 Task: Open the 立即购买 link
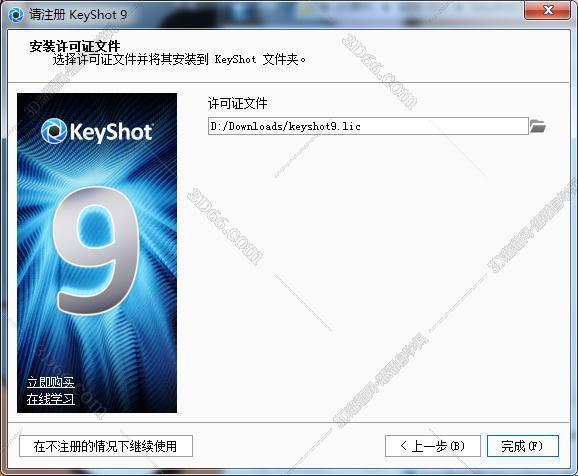pos(51,382)
